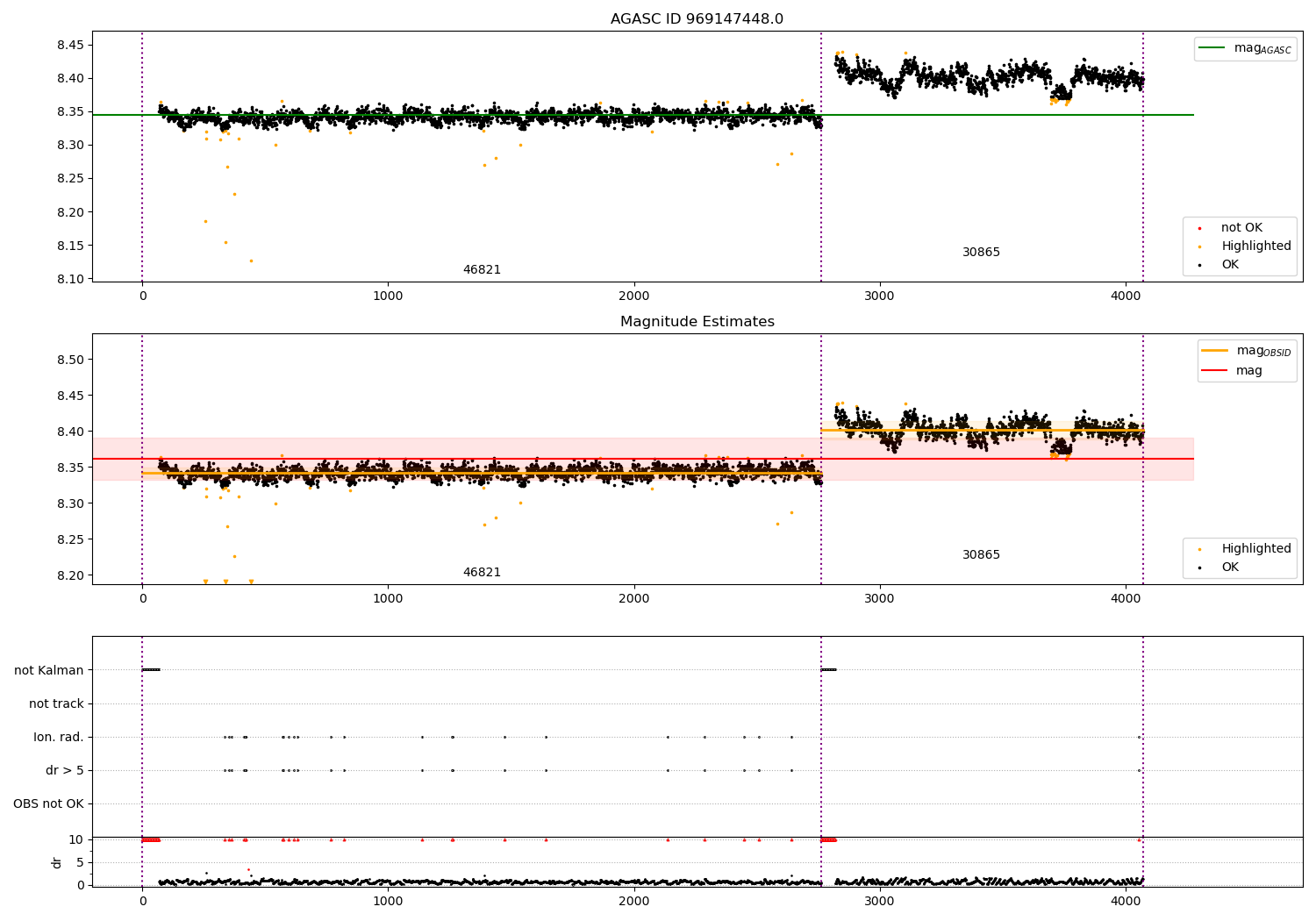Image resolution: width=1316 pixels, height=921 pixels.
Task: Click 'Highlighted' in the Magnitude Estimates legend
Action: (1256, 549)
